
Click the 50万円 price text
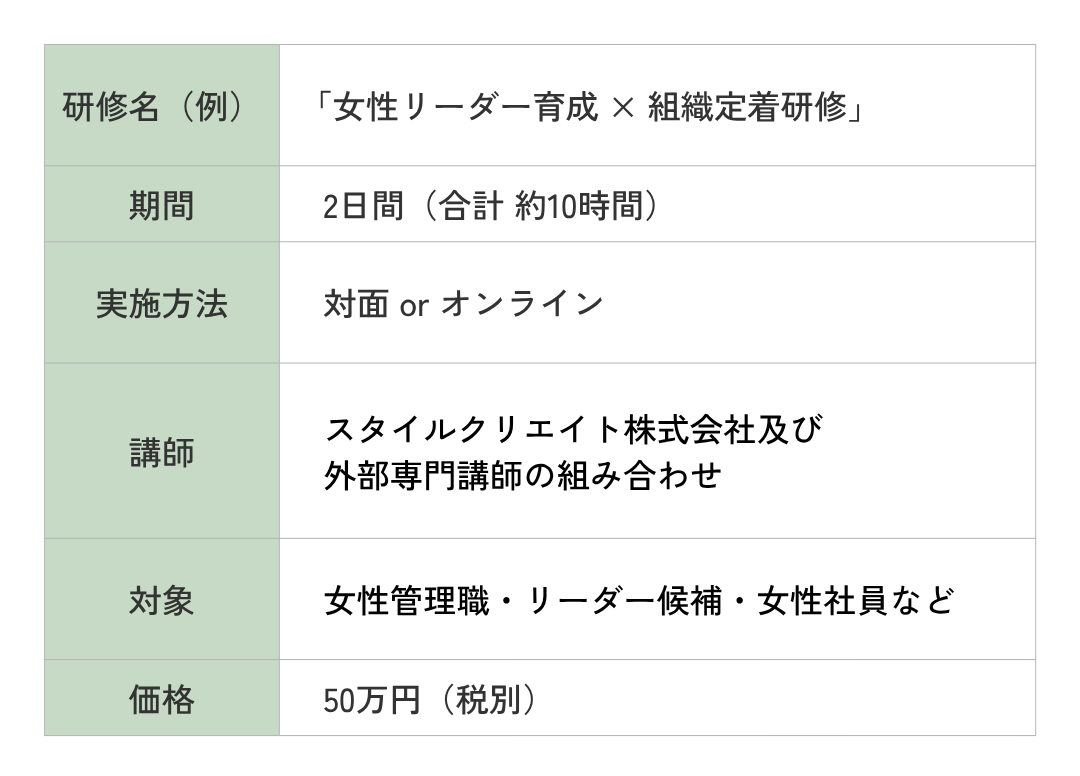[371, 700]
